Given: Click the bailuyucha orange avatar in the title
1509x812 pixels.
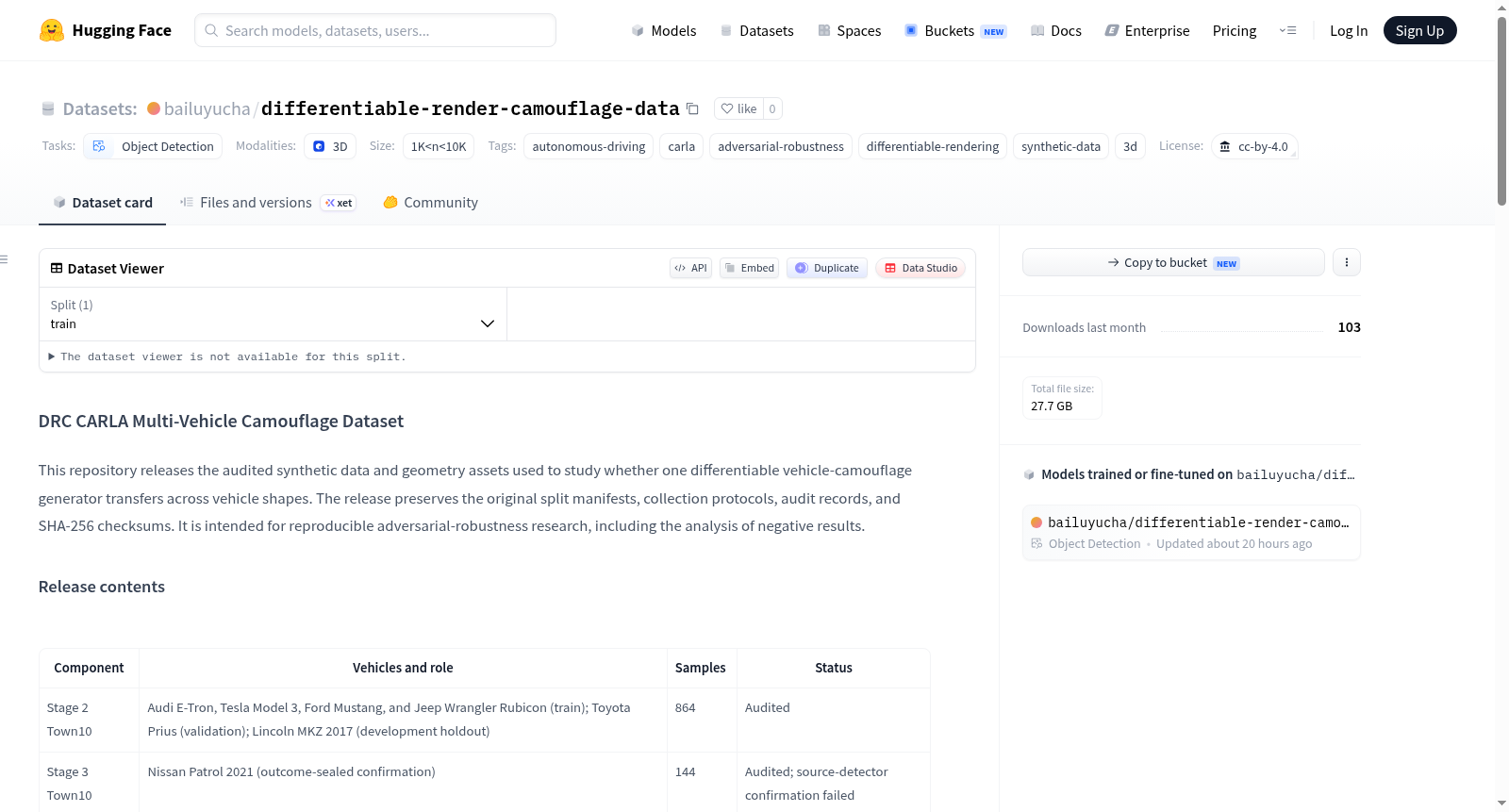Looking at the screenshot, I should tap(154, 108).
